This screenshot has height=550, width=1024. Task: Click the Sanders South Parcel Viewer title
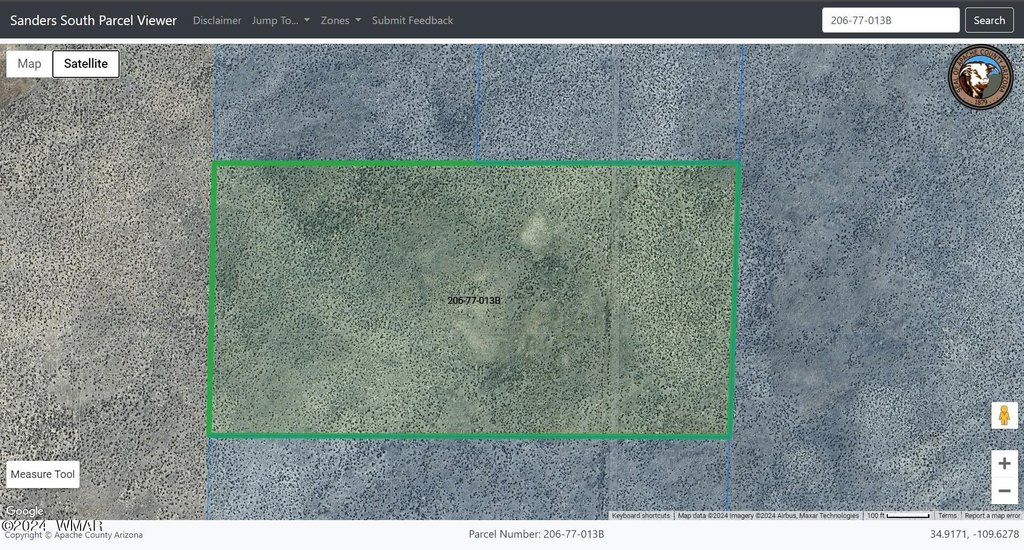93,20
